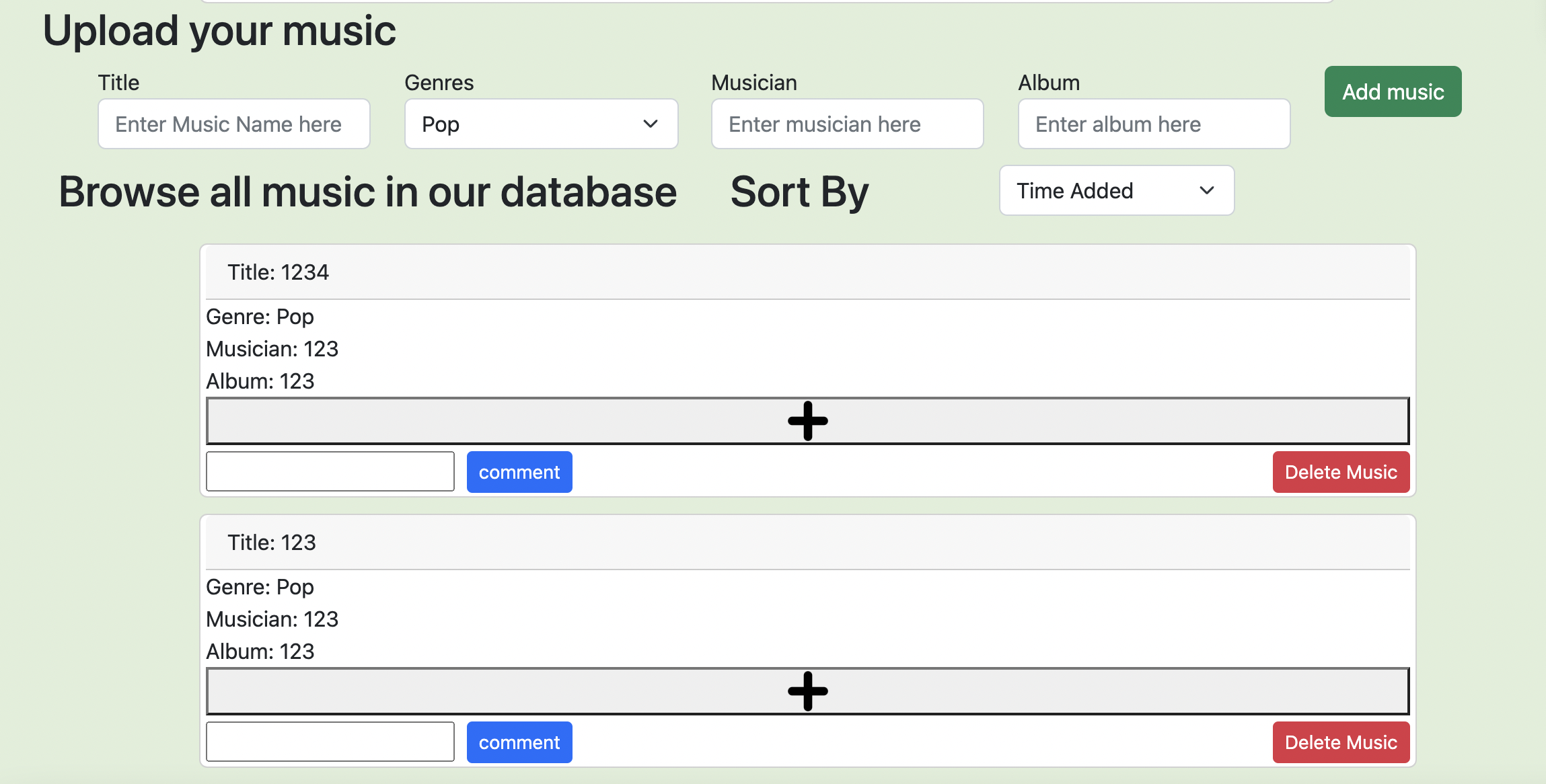The image size is (1546, 784).
Task: Click the plus icon under Title 123
Action: click(807, 691)
